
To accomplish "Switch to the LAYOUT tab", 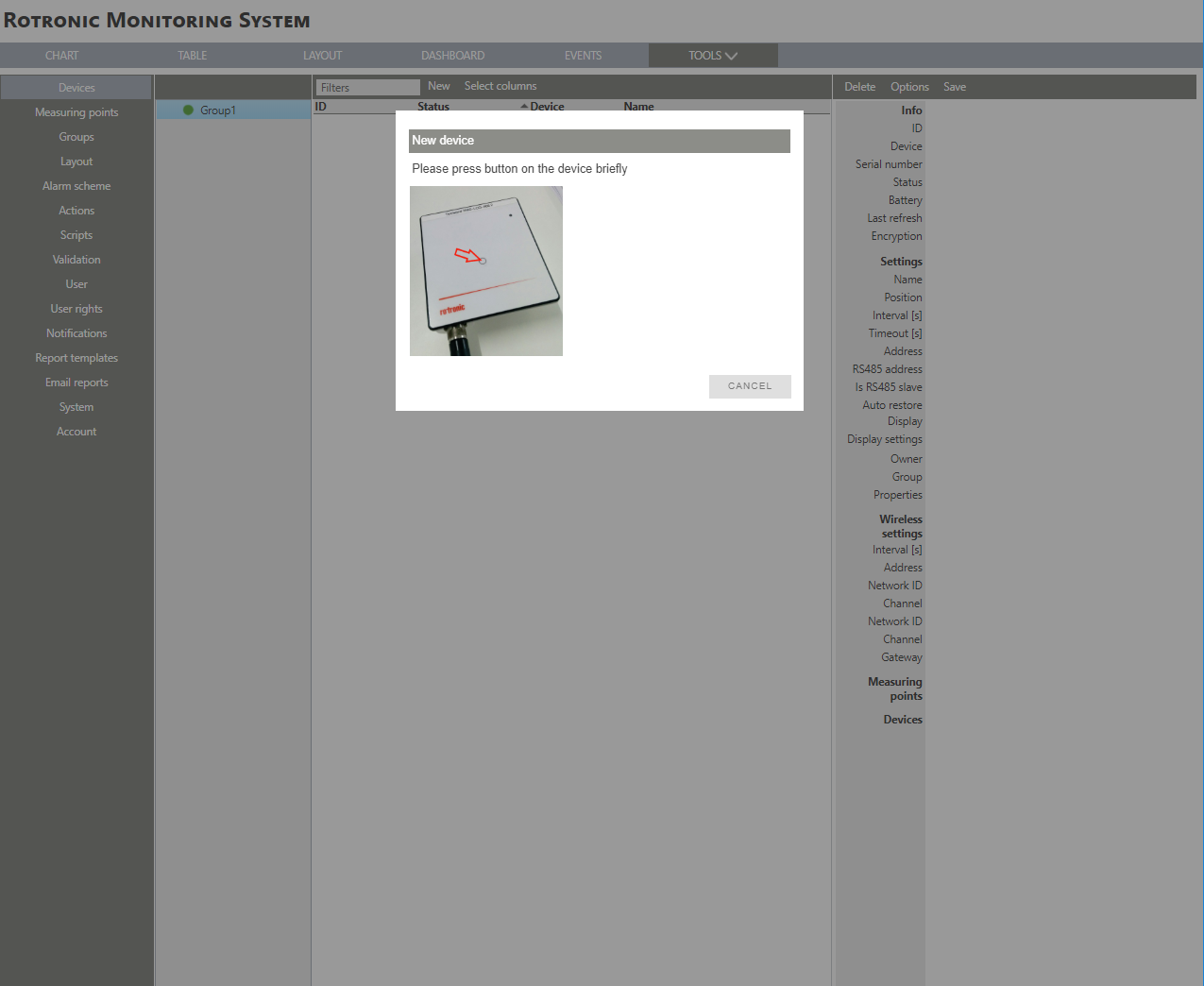I will tap(323, 56).
